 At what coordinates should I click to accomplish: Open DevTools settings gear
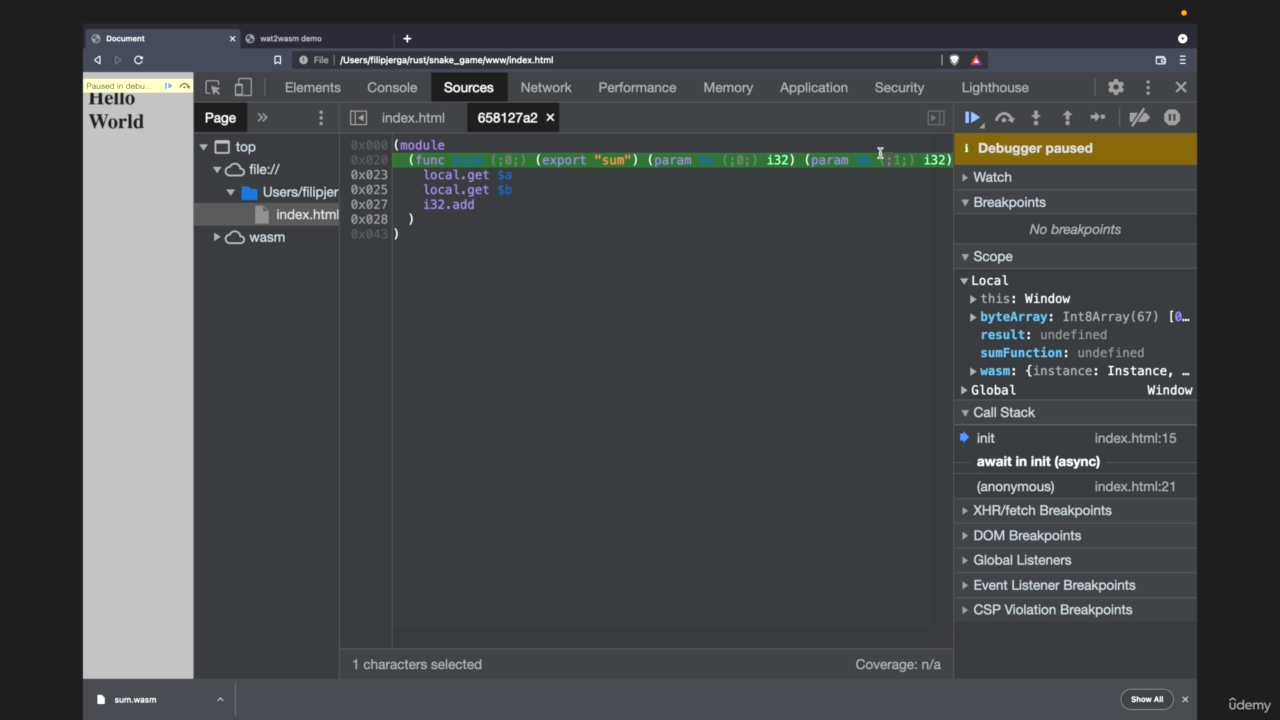tap(1116, 88)
